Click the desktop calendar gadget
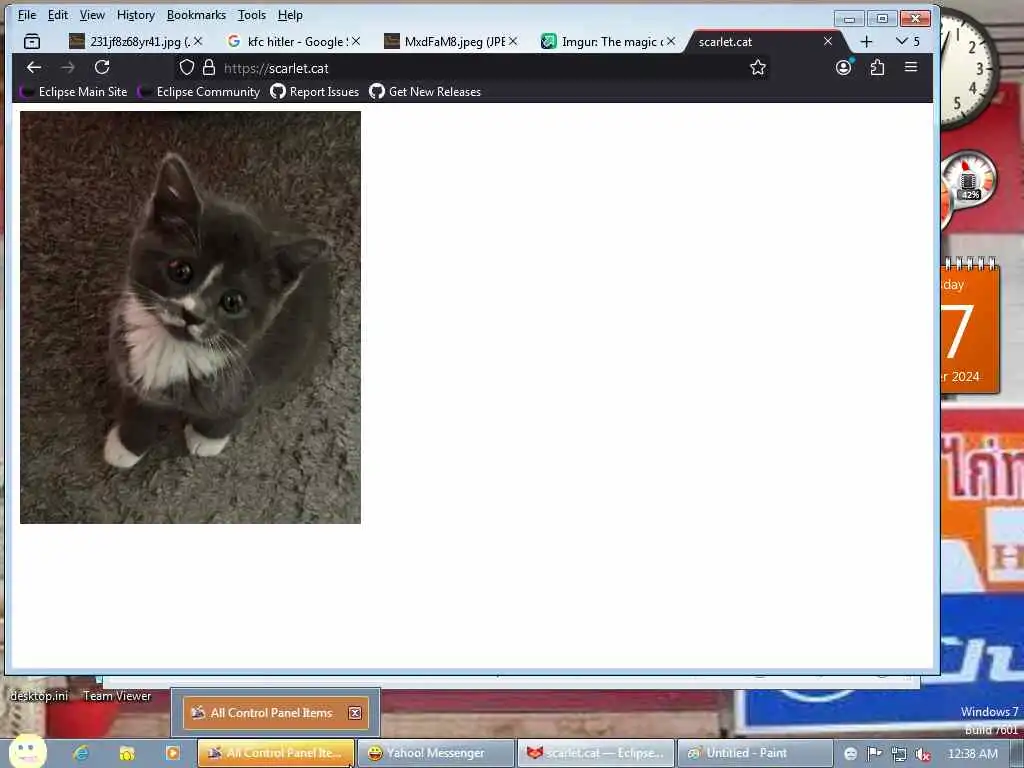 pos(970,327)
